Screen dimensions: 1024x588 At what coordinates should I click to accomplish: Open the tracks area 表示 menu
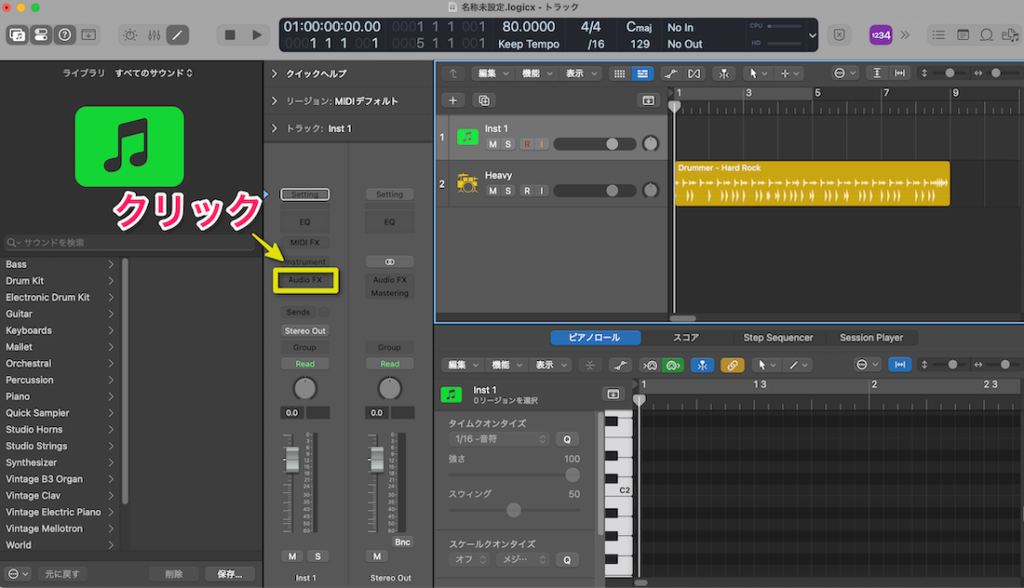coord(580,74)
